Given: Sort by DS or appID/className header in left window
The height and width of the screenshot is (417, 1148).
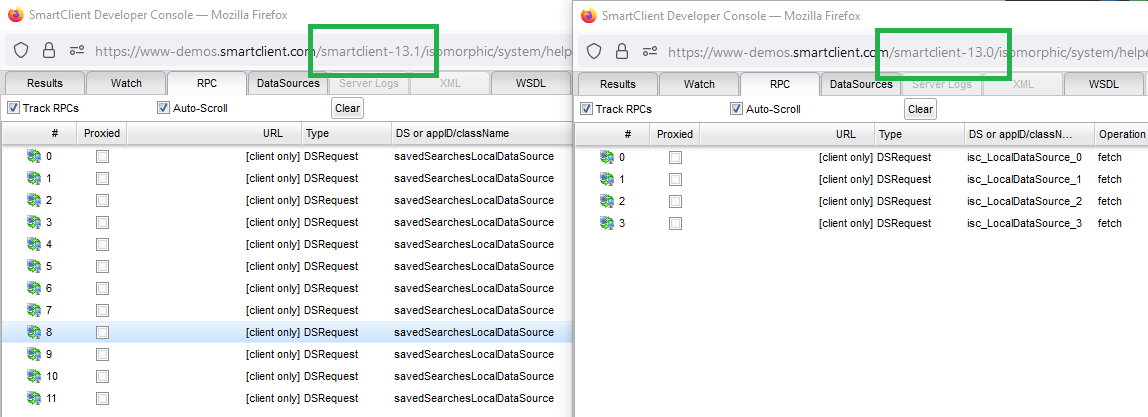Looking at the screenshot, I should pos(482,133).
